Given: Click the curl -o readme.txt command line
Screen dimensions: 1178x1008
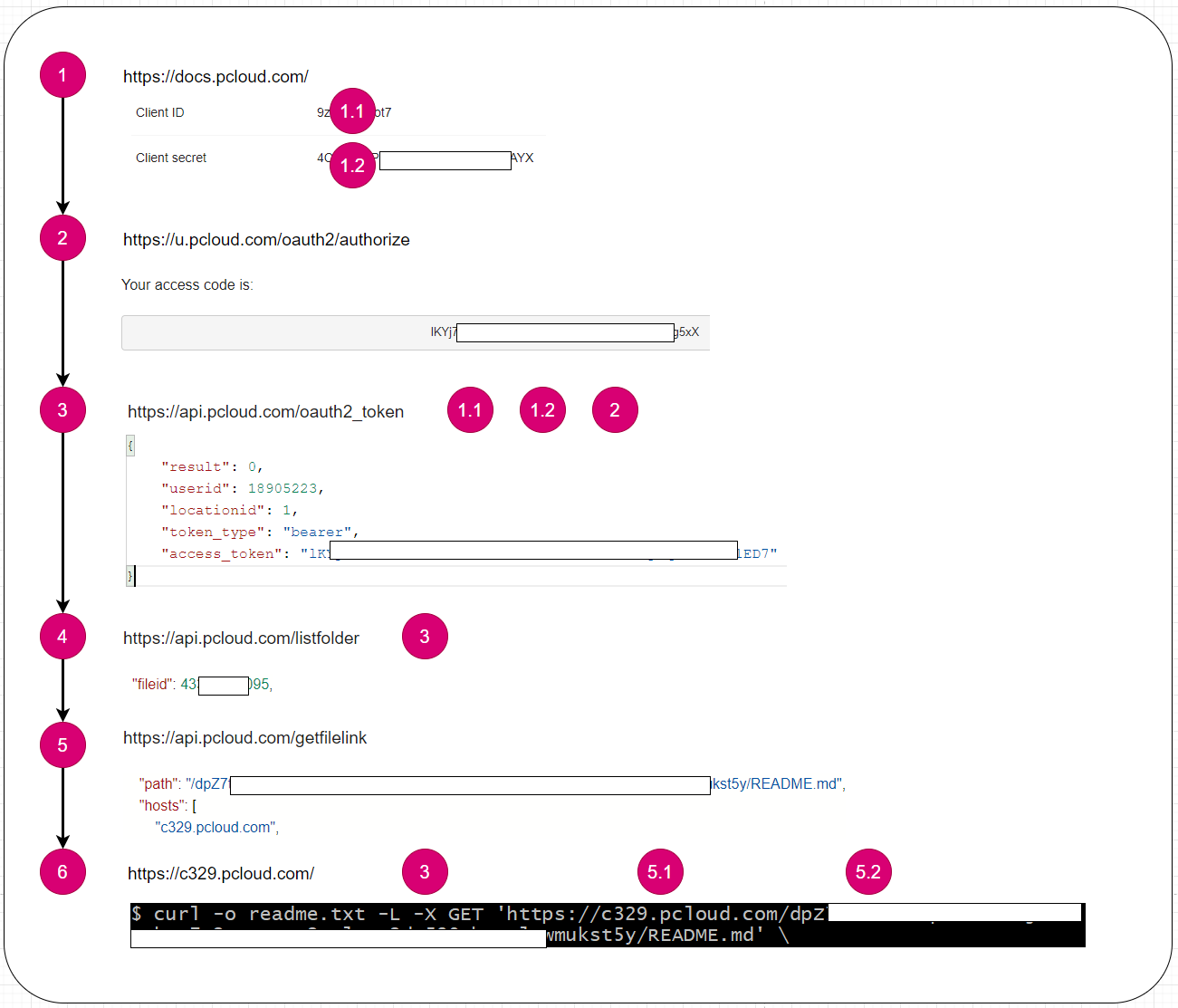Looking at the screenshot, I should click(478, 914).
